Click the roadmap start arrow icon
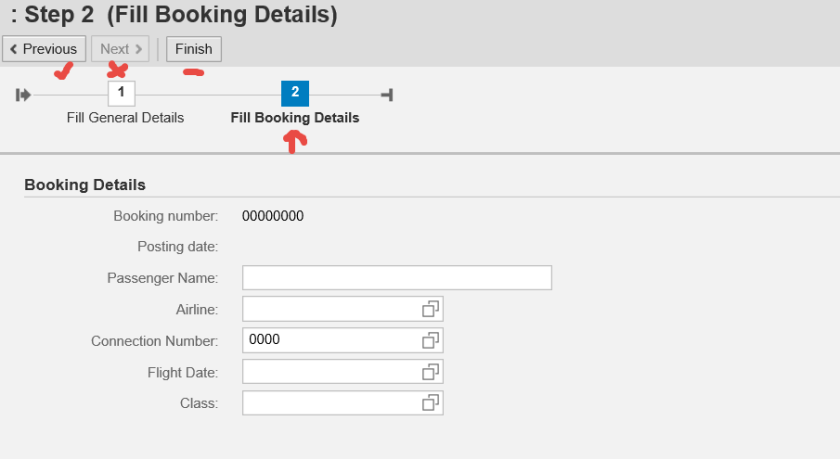The height and width of the screenshot is (459, 840). 23,95
